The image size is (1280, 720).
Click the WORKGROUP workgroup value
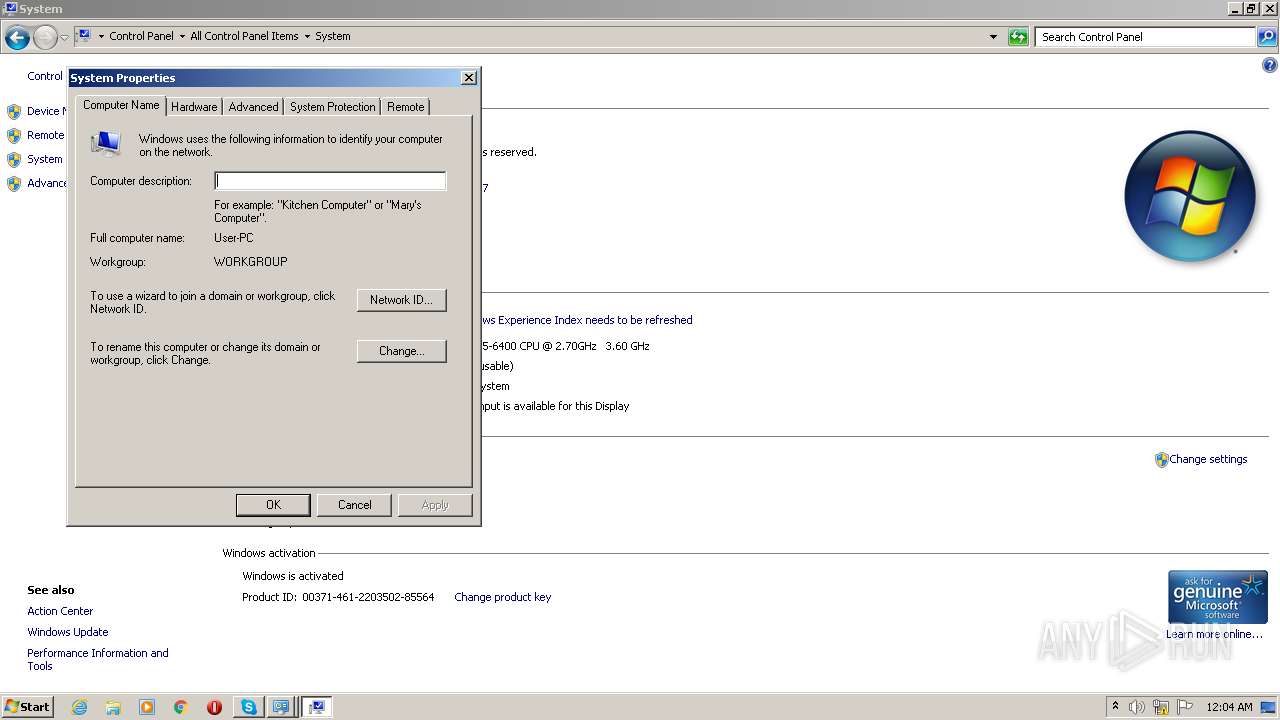pos(250,262)
